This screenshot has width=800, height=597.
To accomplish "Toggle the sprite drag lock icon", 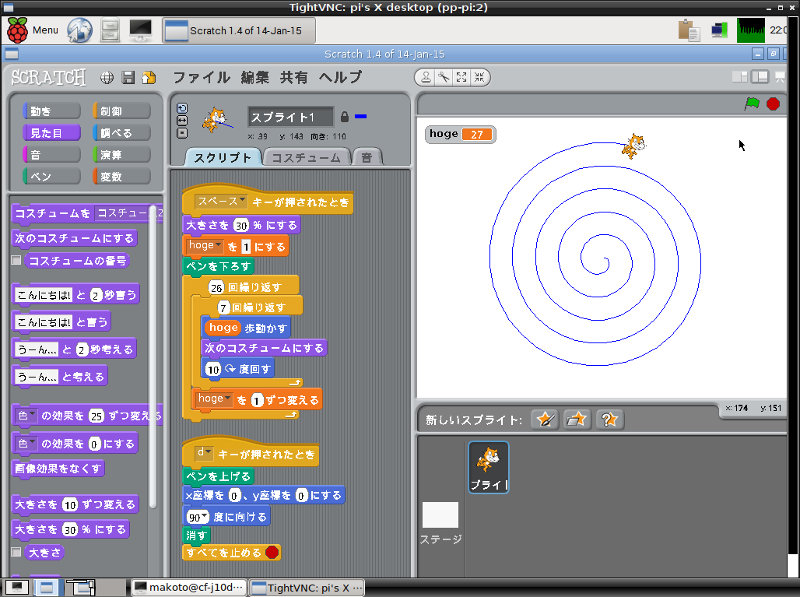I will click(344, 117).
